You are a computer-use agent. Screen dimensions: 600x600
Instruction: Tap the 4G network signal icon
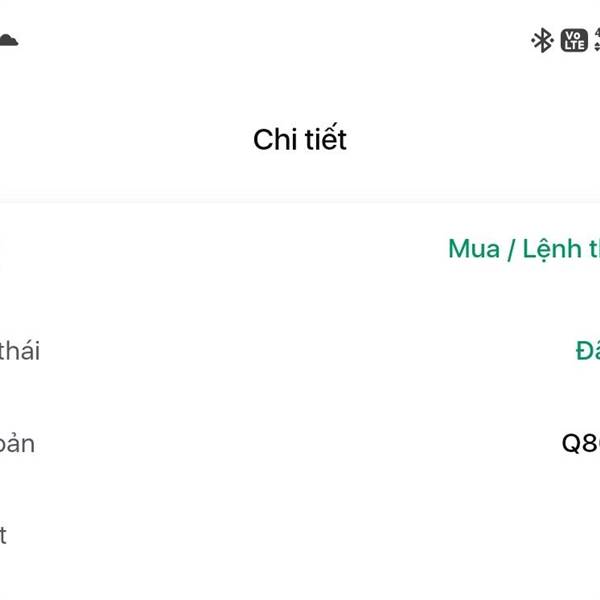[x=596, y=40]
